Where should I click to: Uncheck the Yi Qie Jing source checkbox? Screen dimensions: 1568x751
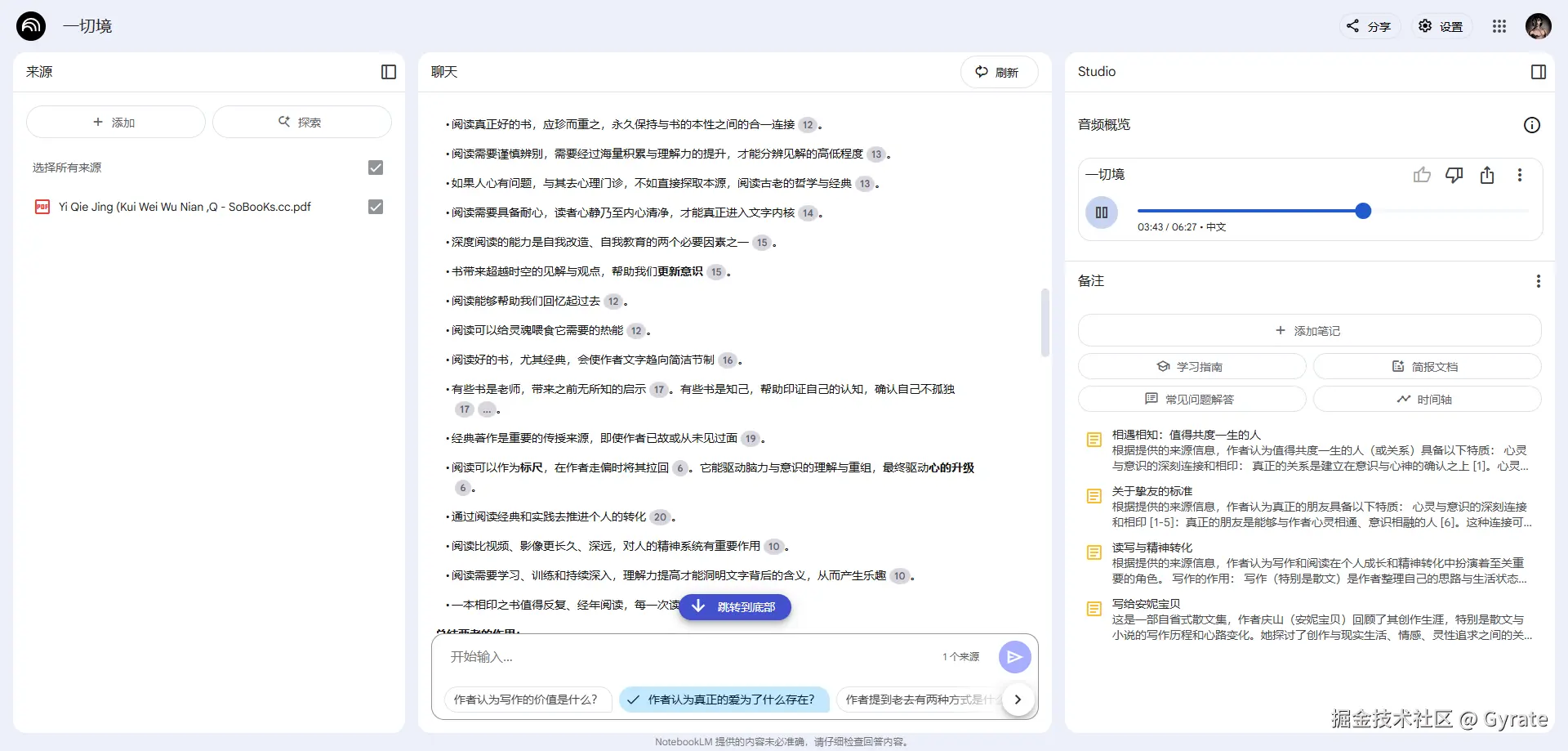tap(375, 207)
